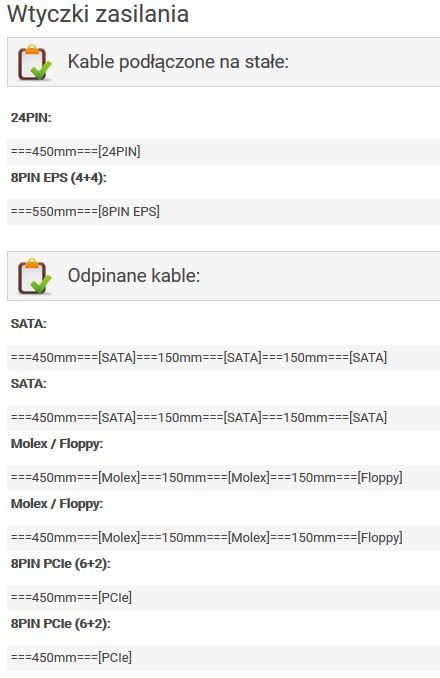This screenshot has width=440, height=678.
Task: Select the 24PIN label
Action: 31,118
